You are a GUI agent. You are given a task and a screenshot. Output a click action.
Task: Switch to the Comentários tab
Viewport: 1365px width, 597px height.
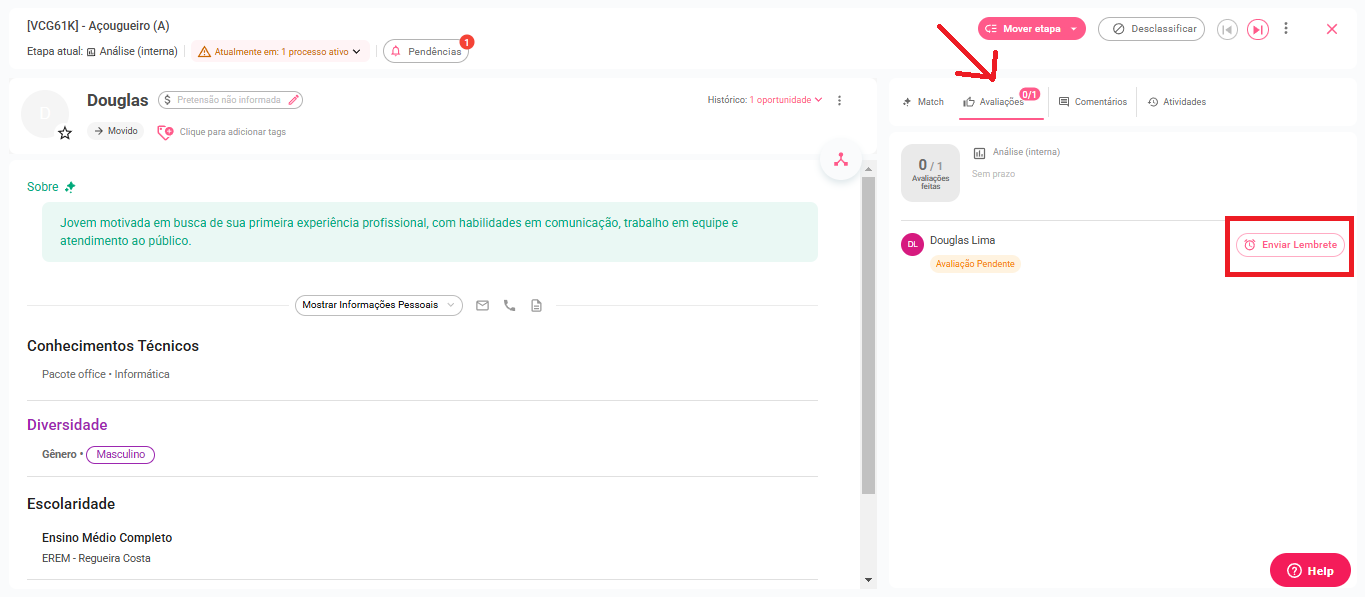pos(1092,102)
